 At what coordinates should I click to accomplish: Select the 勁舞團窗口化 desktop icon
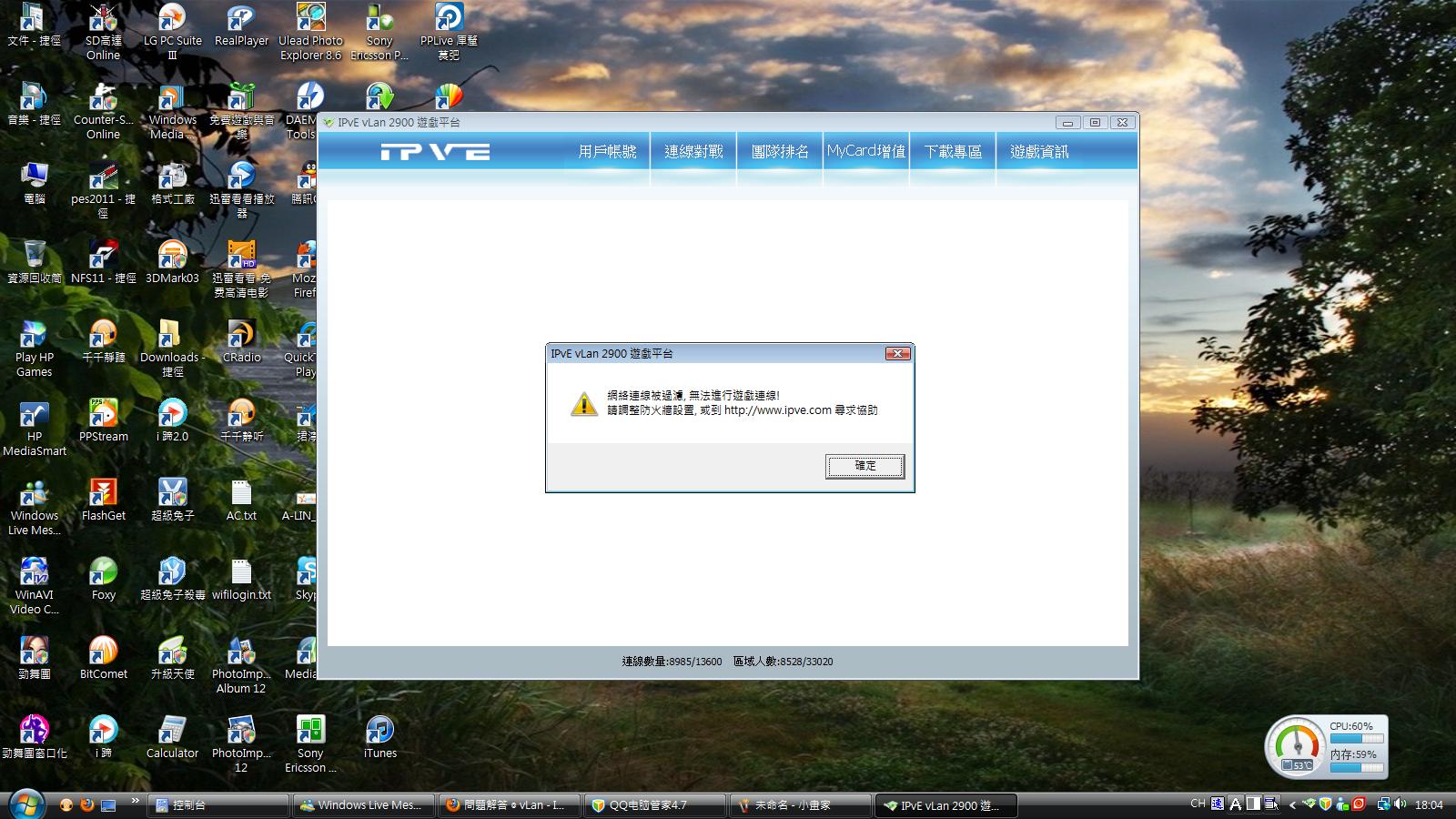tap(34, 737)
